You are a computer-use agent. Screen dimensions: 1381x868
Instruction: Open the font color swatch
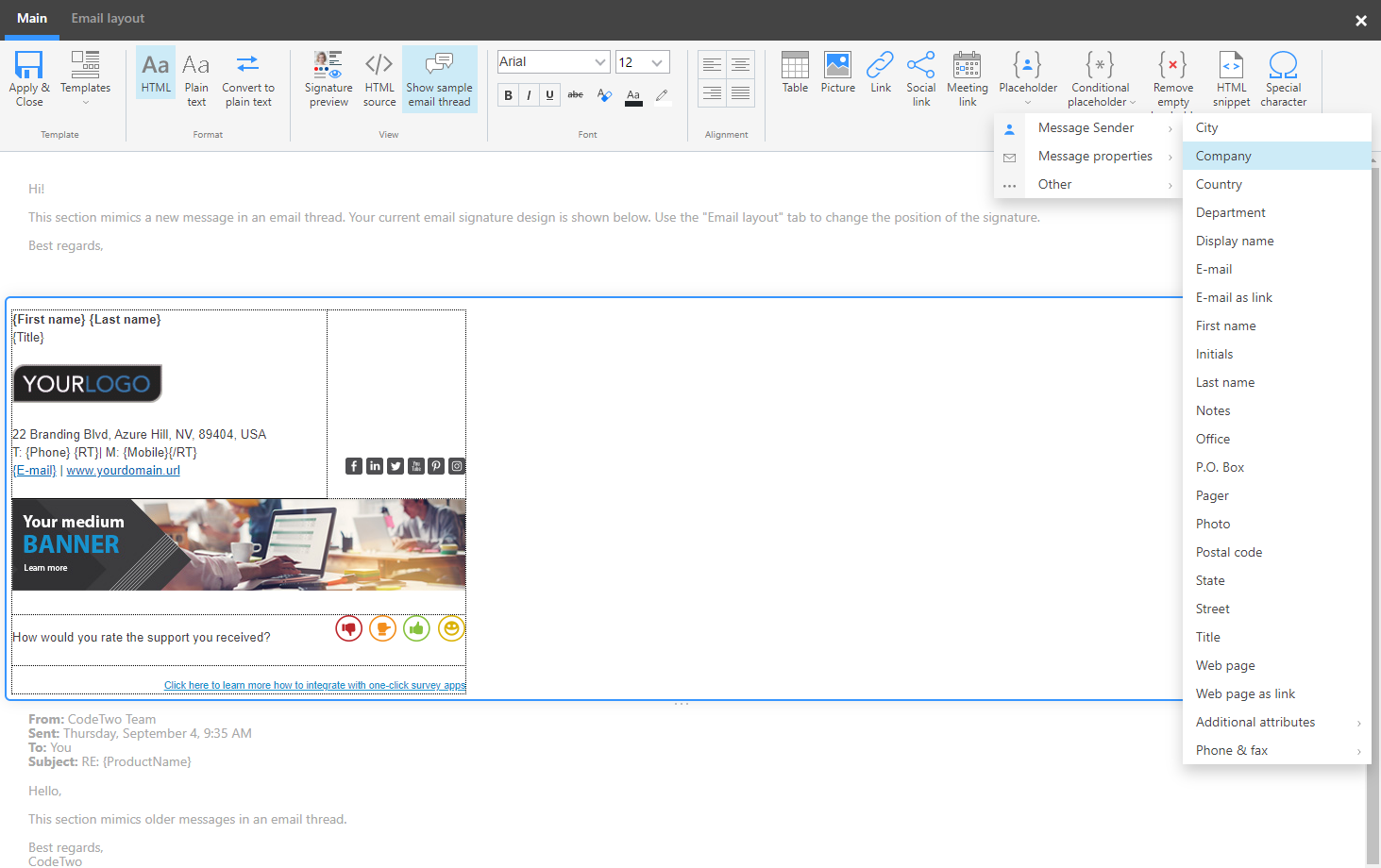click(x=632, y=94)
